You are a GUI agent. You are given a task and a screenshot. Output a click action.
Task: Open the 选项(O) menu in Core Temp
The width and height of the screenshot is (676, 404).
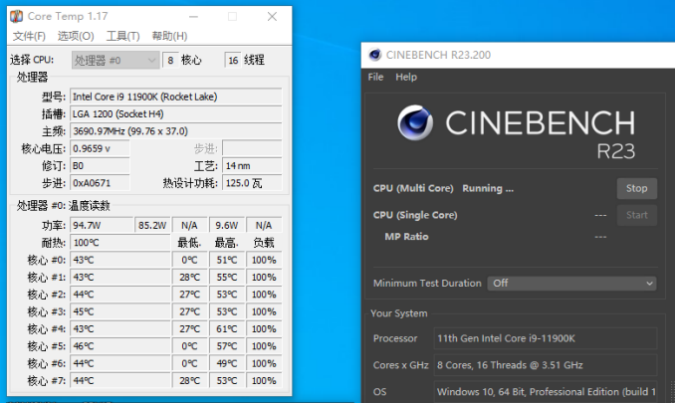tap(76, 36)
